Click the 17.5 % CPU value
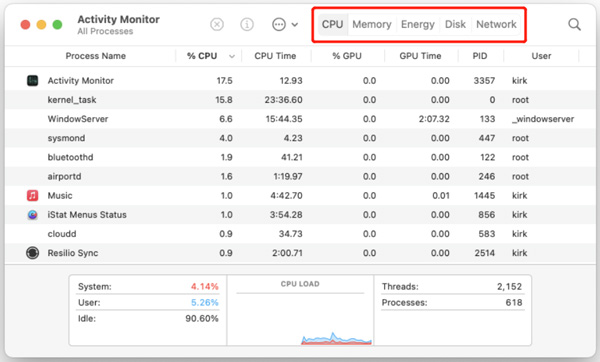600x362 pixels. [224, 81]
